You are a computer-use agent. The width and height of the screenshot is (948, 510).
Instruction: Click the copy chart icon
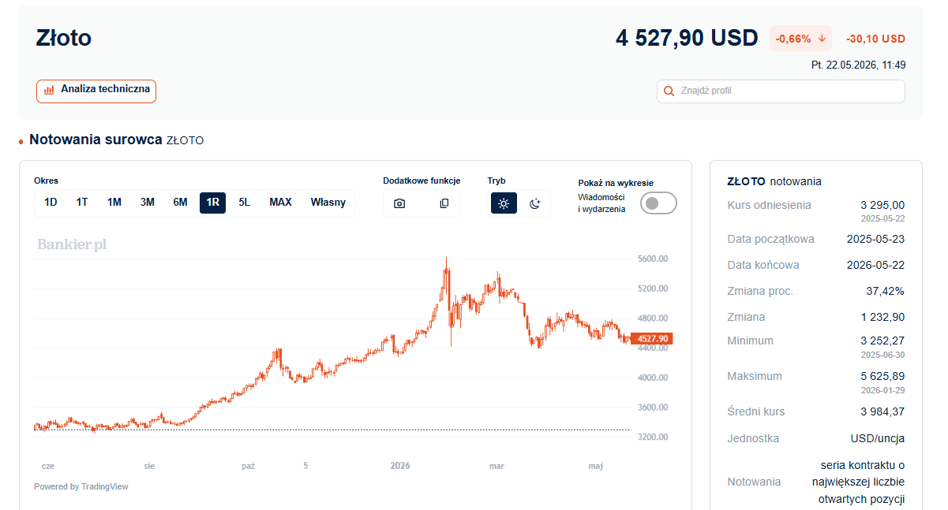(x=444, y=204)
